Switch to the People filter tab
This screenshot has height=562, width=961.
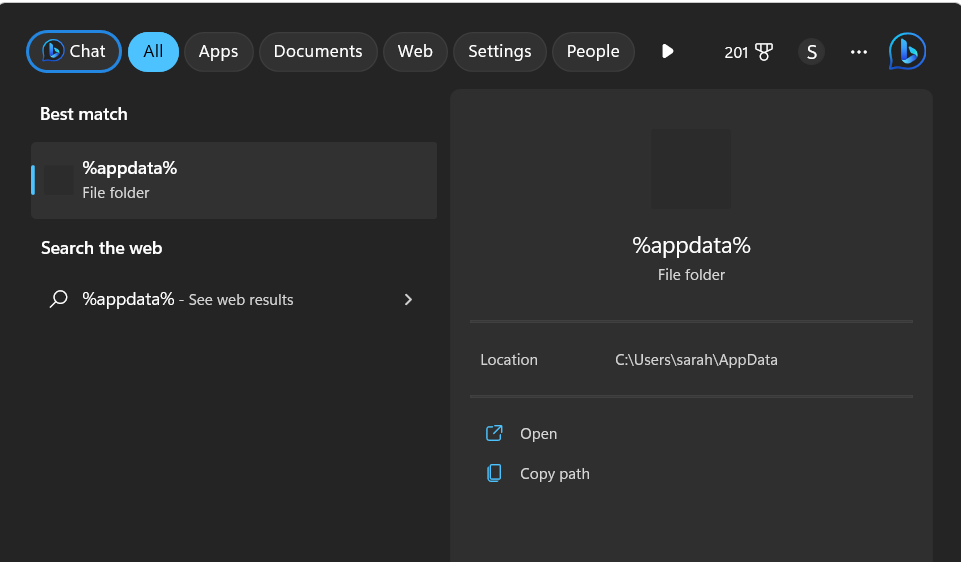pyautogui.click(x=593, y=51)
